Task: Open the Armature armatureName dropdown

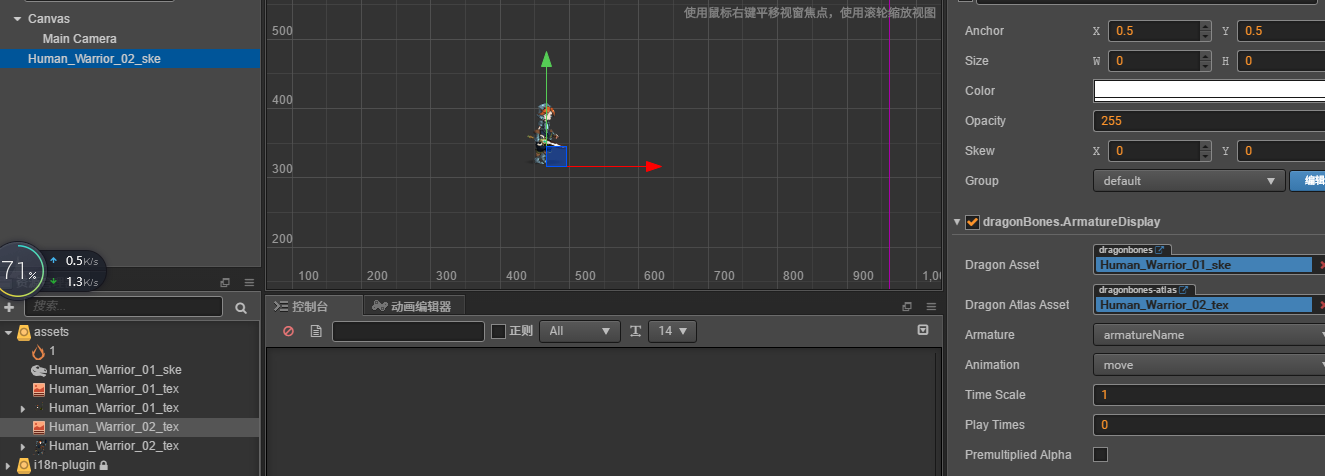Action: pyautogui.click(x=1209, y=335)
